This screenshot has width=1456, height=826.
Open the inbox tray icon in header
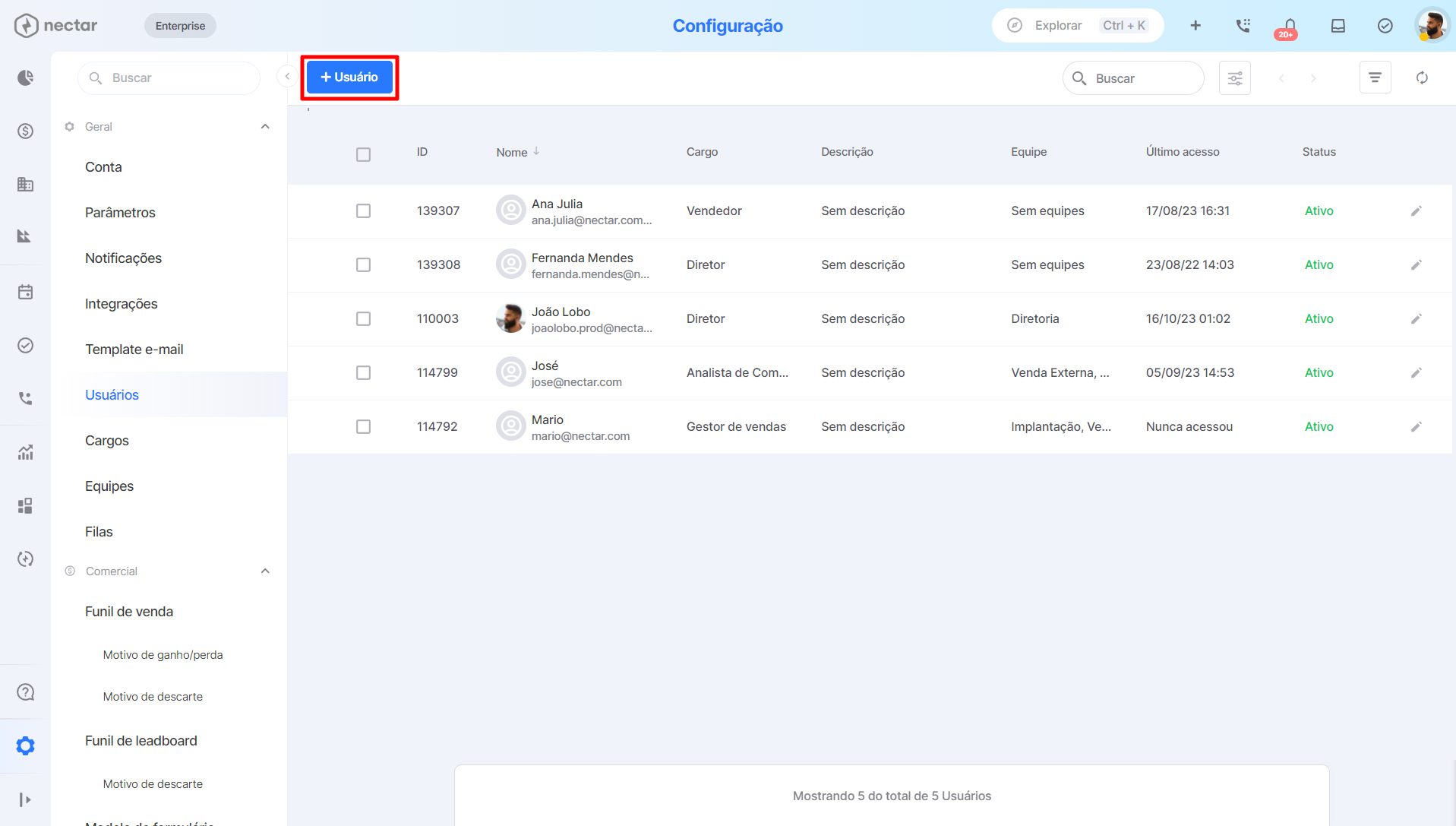[1338, 26]
